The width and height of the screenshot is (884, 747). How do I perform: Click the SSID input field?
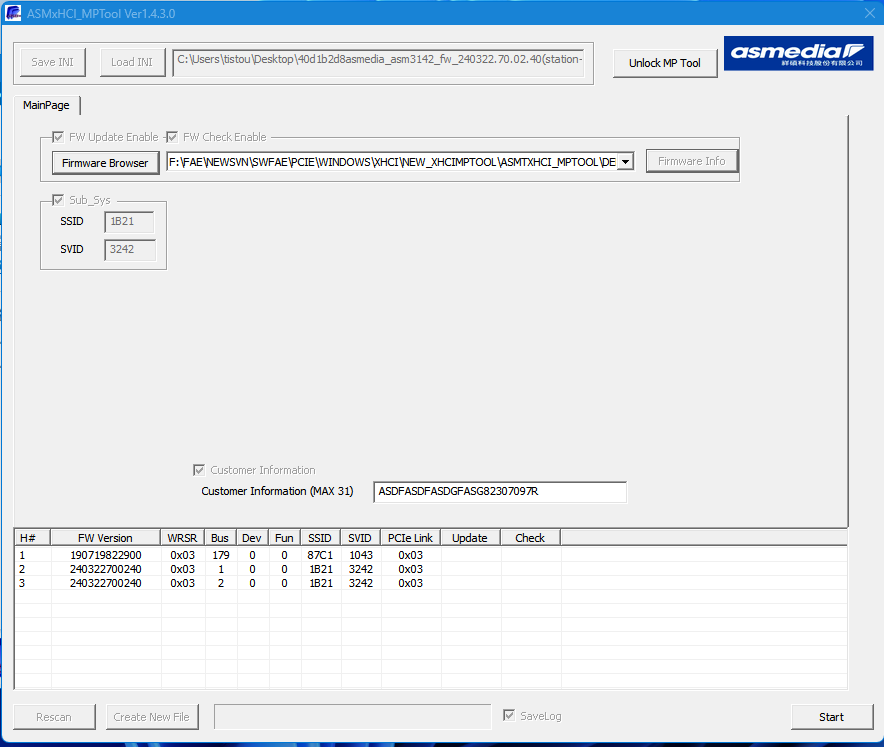pyautogui.click(x=129, y=221)
